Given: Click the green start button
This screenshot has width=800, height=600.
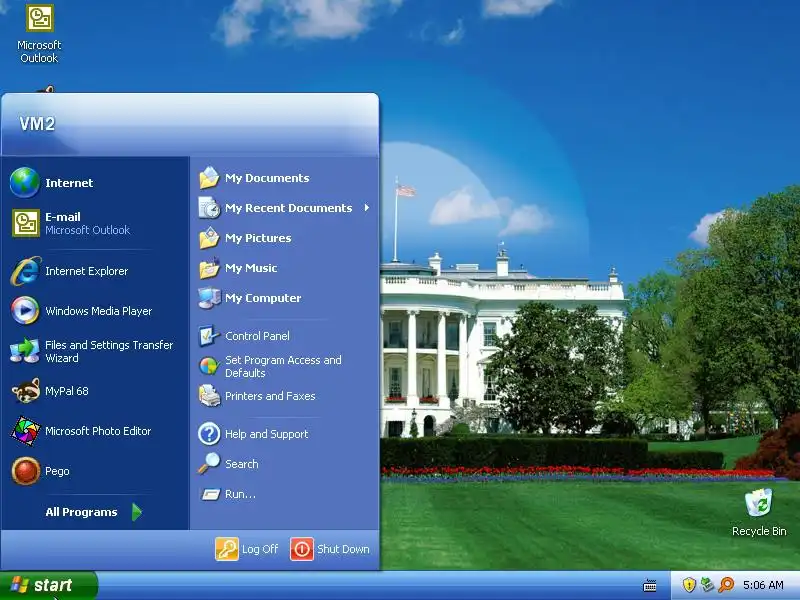Looking at the screenshot, I should (48, 585).
